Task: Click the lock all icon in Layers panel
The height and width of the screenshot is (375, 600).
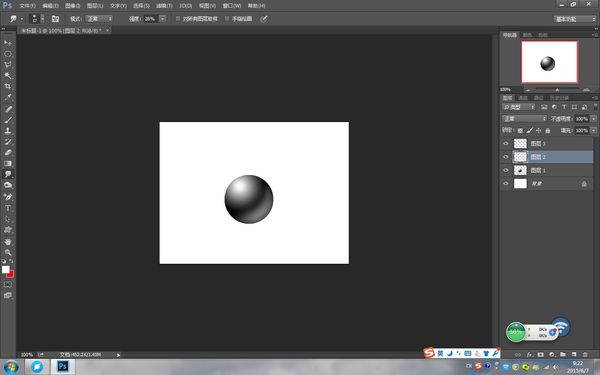Action: click(x=548, y=130)
